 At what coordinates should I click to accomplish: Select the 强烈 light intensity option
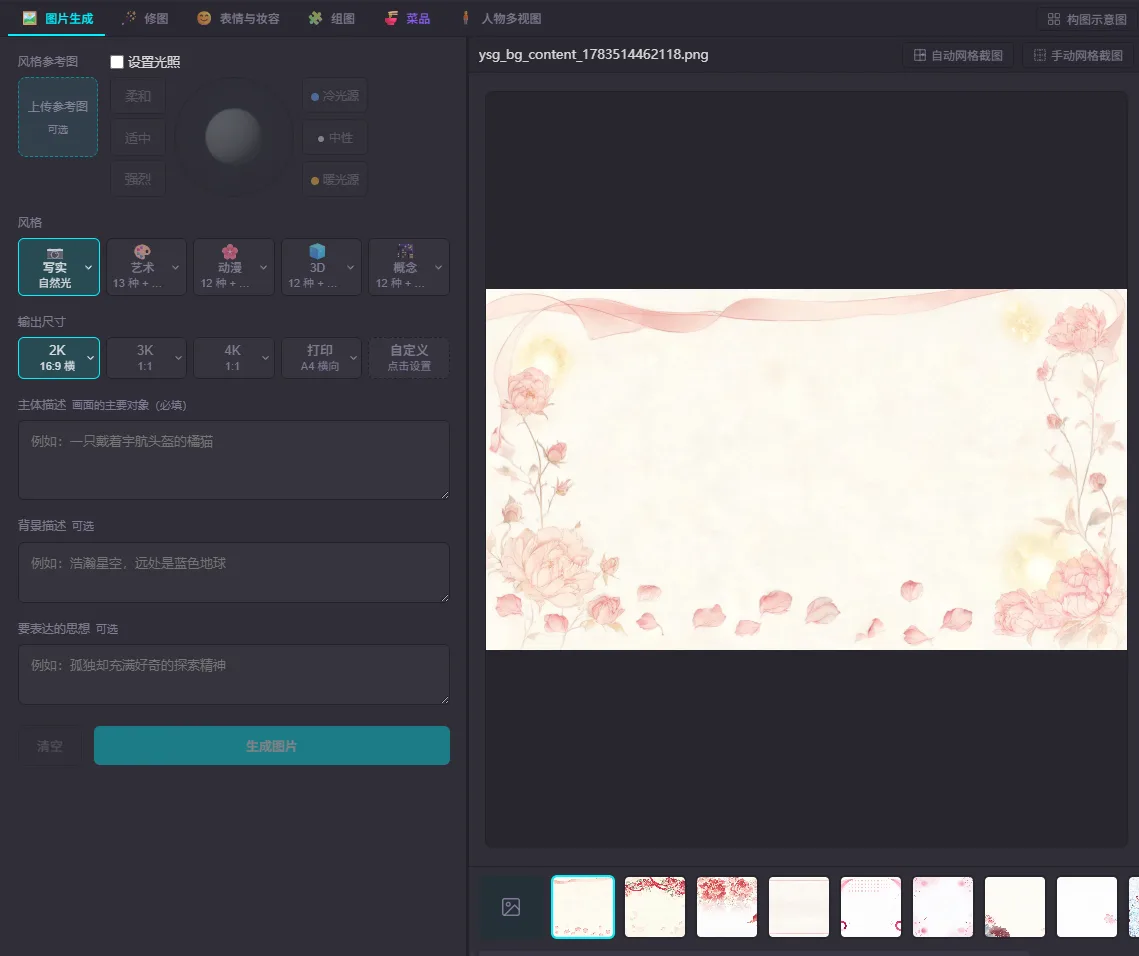pyautogui.click(x=138, y=179)
